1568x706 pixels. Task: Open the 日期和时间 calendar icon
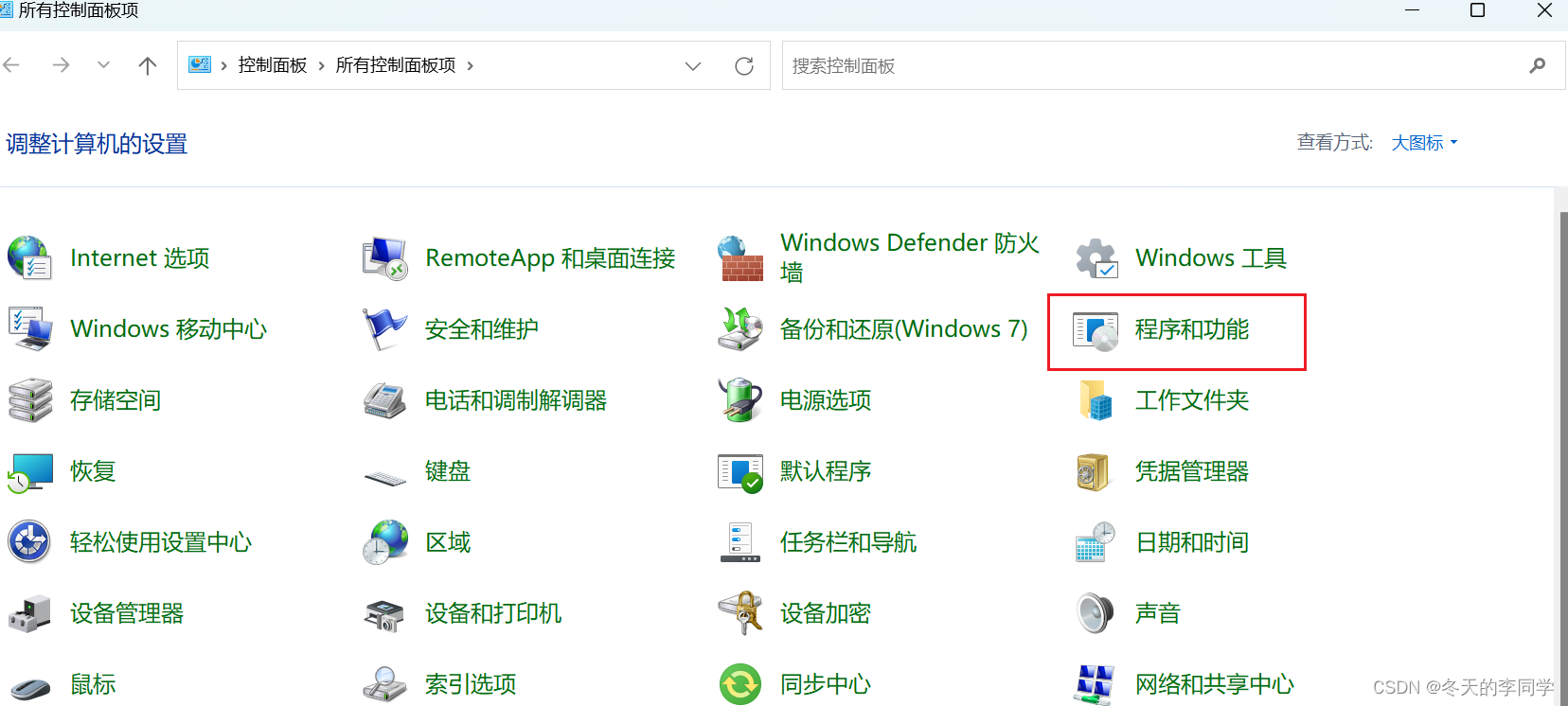[x=1096, y=542]
